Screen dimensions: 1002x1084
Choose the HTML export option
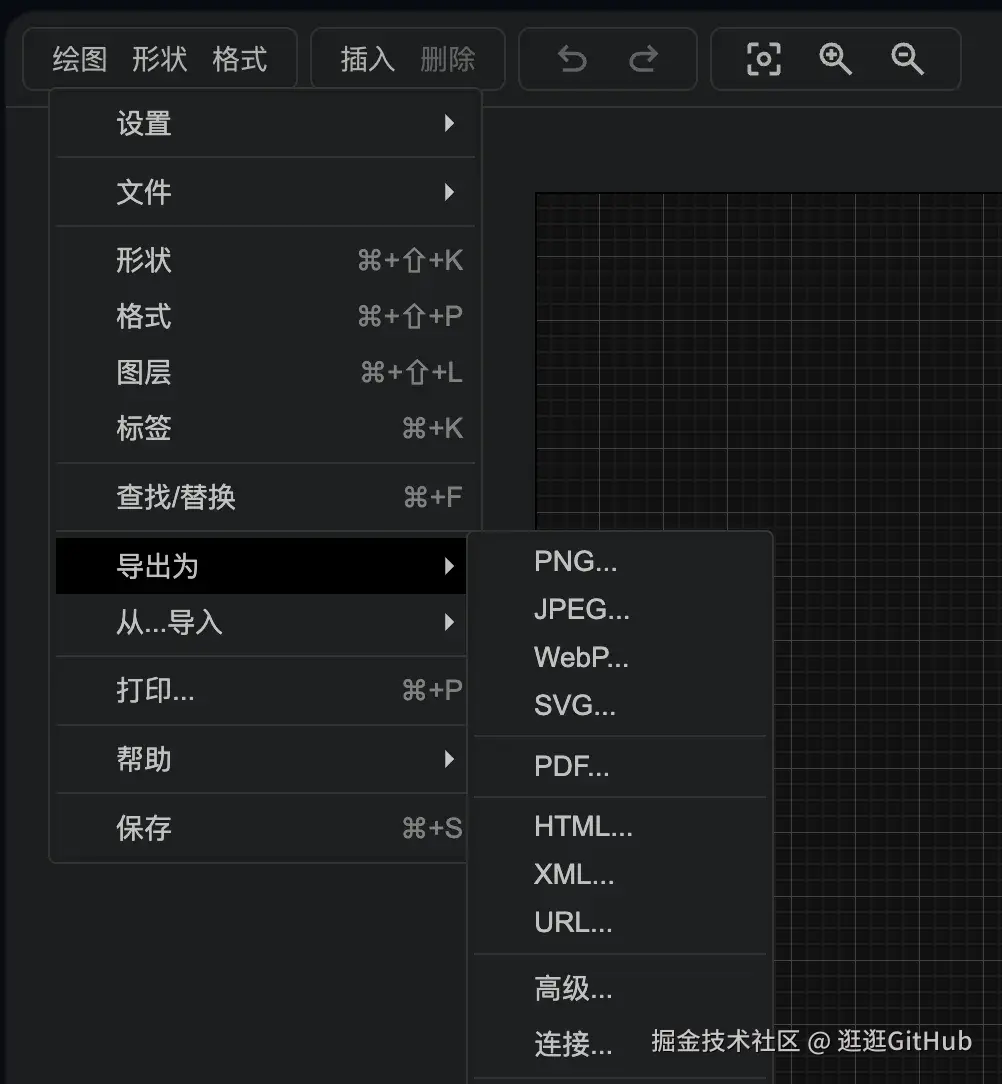point(584,826)
